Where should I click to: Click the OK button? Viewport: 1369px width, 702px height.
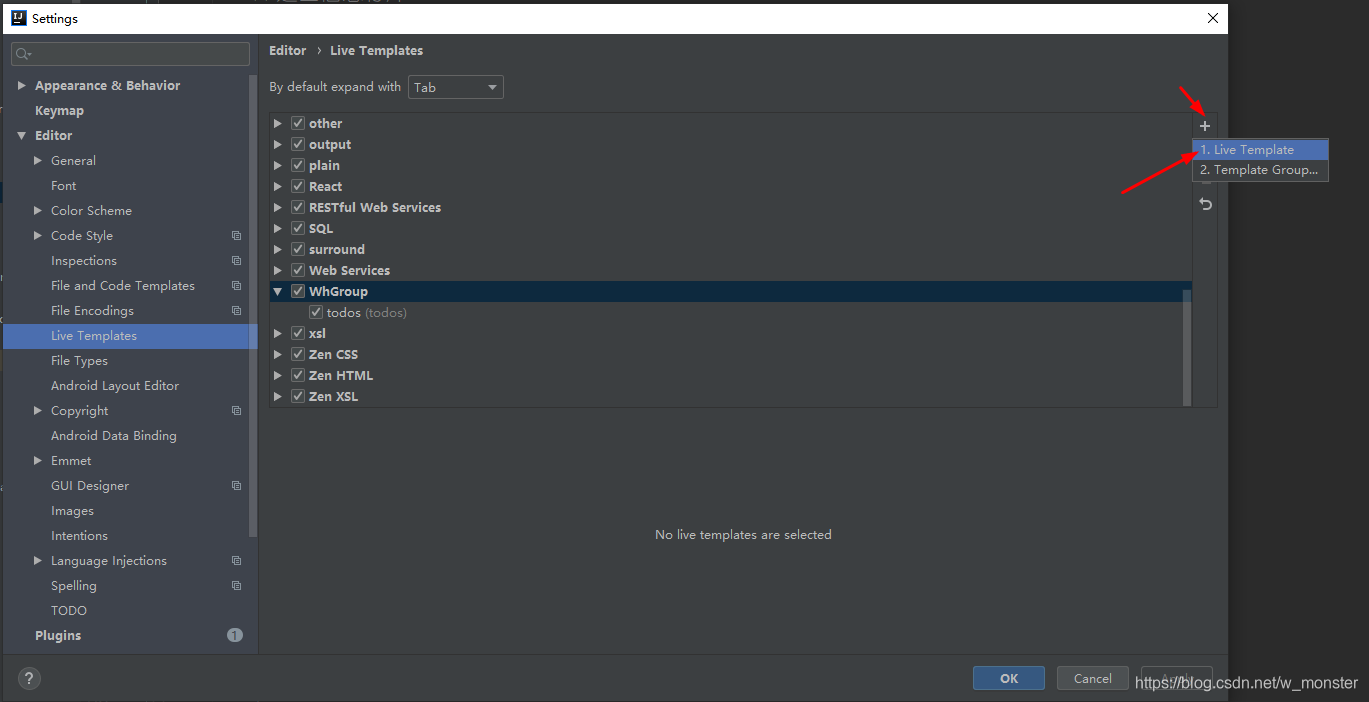[x=1009, y=678]
